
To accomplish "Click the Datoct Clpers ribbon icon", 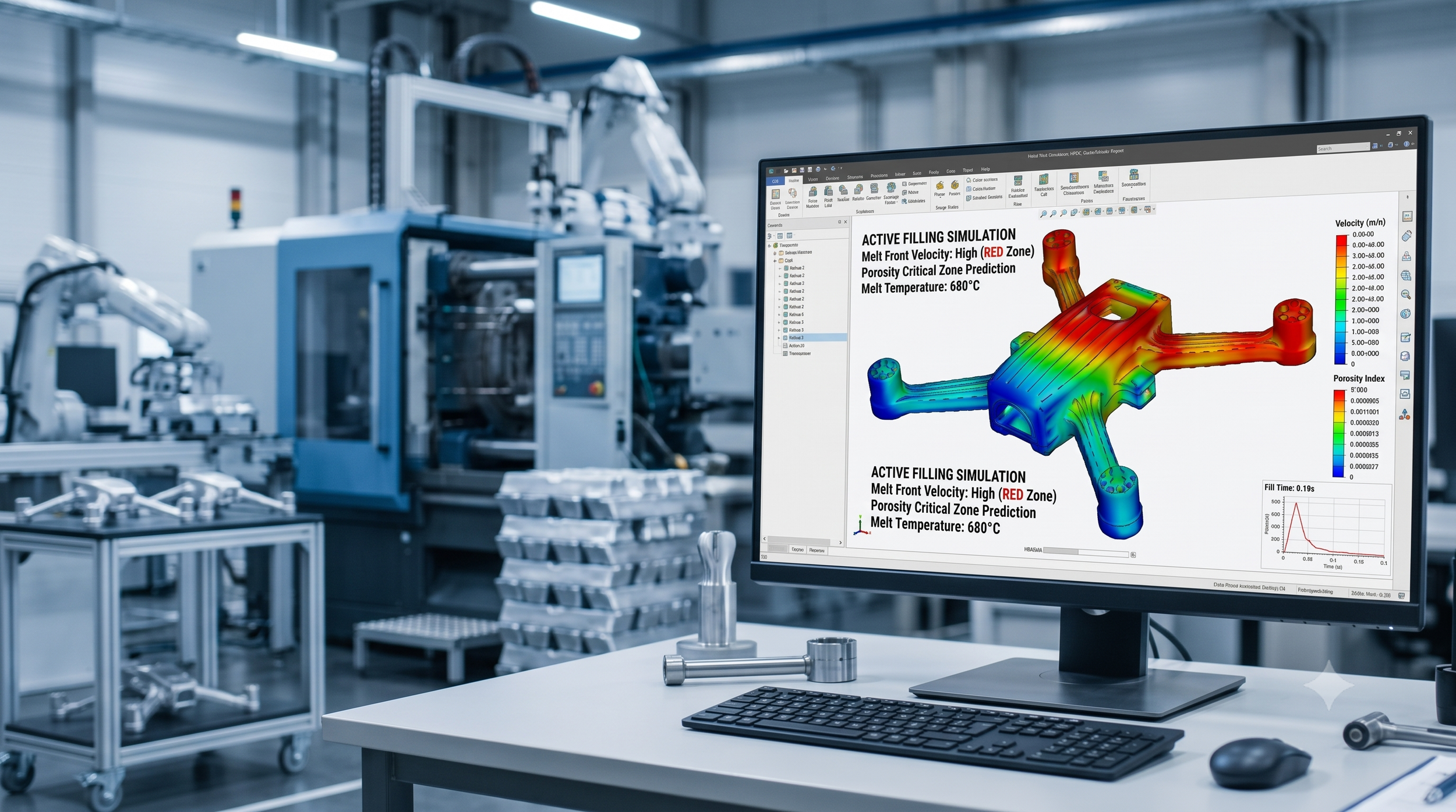I will pyautogui.click(x=776, y=199).
